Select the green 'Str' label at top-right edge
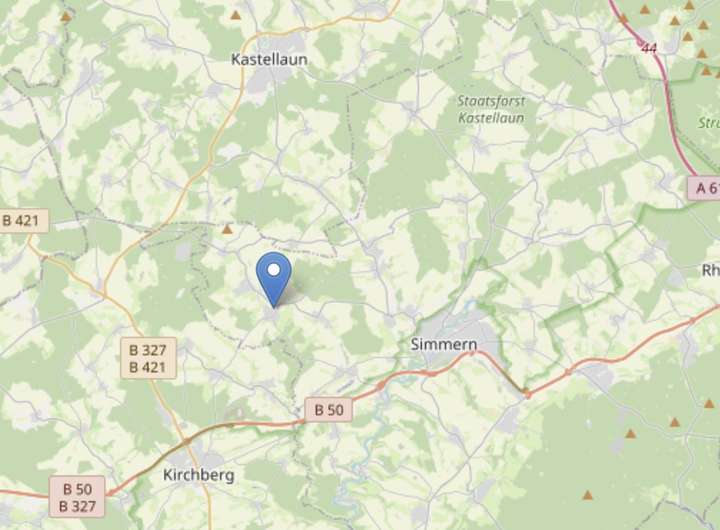The width and height of the screenshot is (720, 530). tap(709, 123)
